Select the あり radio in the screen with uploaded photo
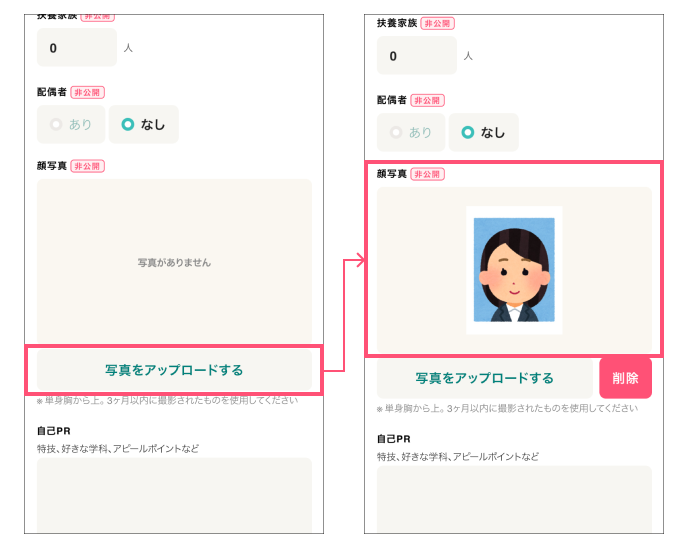The height and width of the screenshot is (548, 686). tap(411, 132)
